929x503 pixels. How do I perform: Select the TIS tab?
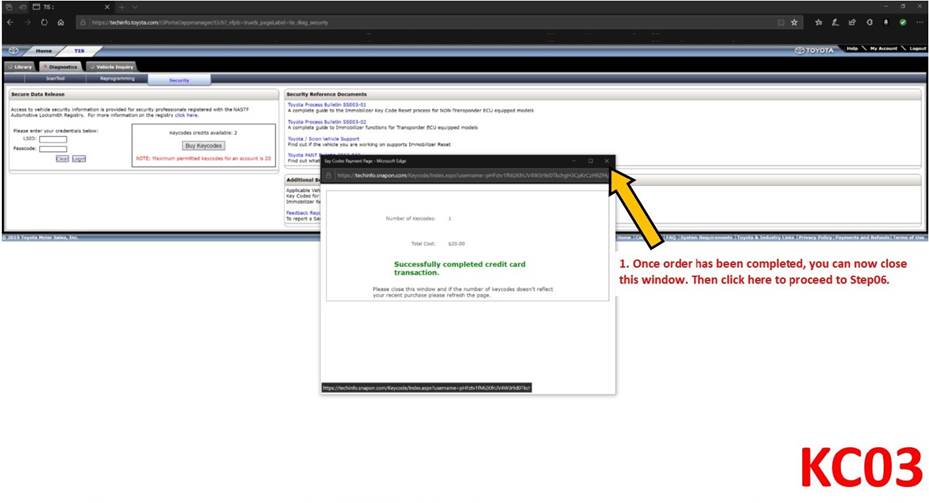pyautogui.click(x=79, y=51)
